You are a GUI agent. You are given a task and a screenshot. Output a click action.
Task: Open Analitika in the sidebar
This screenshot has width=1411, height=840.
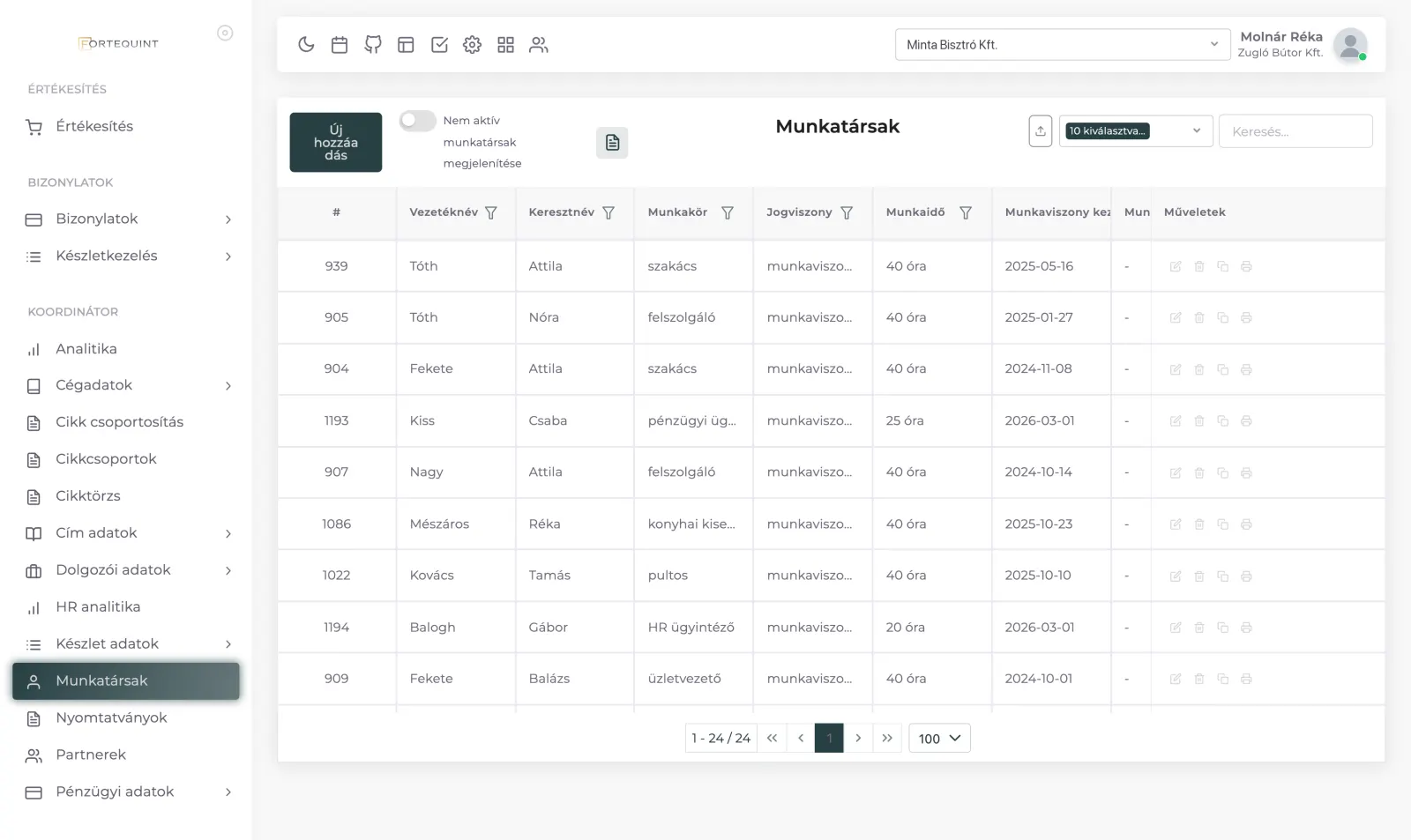tap(128, 349)
